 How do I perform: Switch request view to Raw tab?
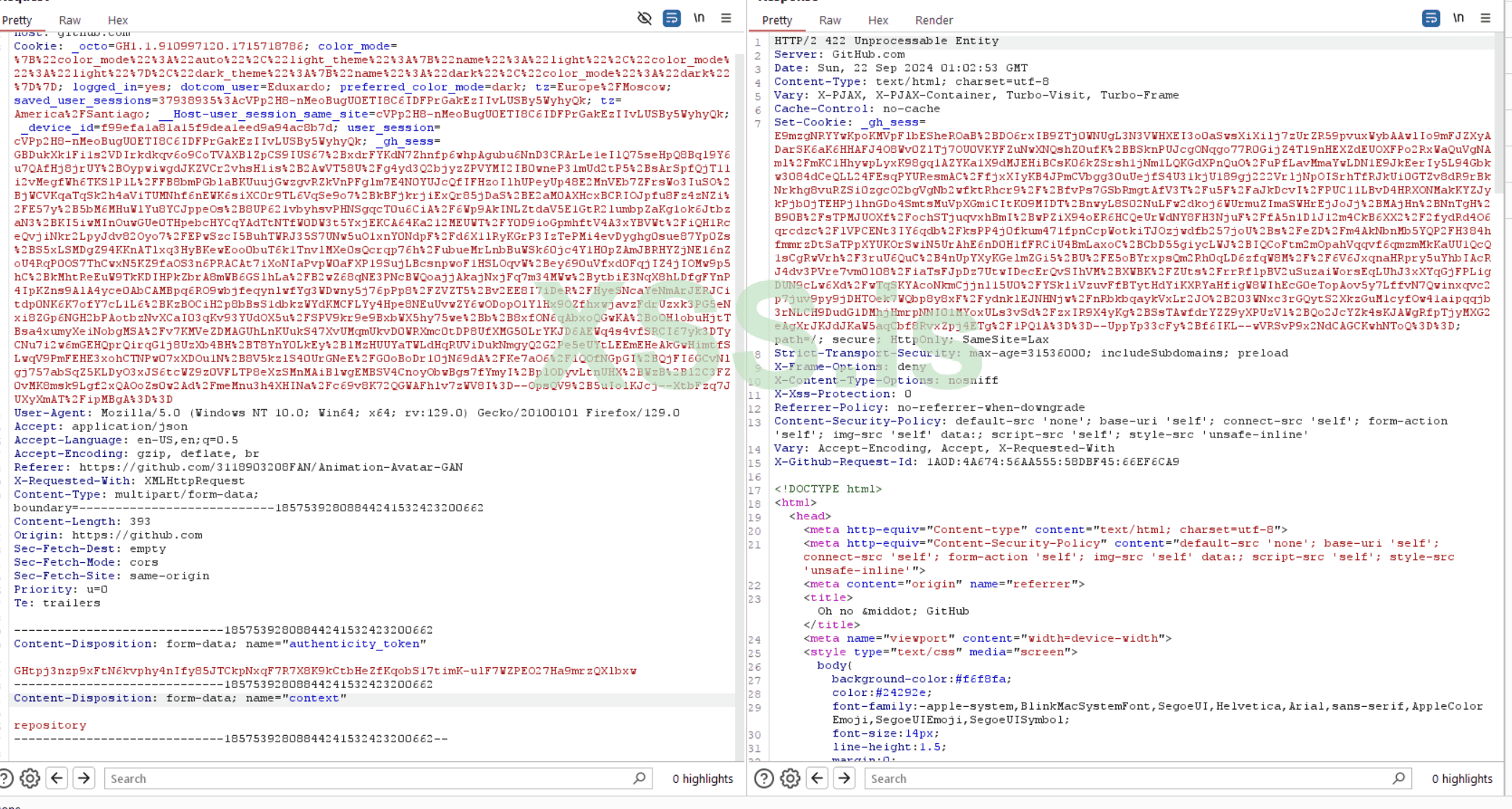pyautogui.click(x=70, y=20)
